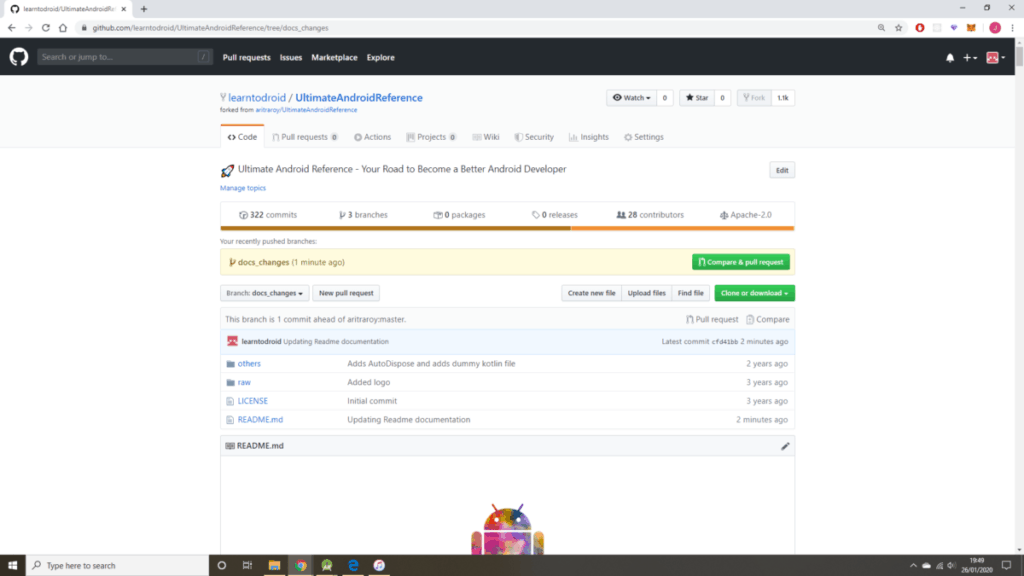This screenshot has height=576, width=1024.
Task: Click the Manage topics link
Action: click(x=243, y=188)
